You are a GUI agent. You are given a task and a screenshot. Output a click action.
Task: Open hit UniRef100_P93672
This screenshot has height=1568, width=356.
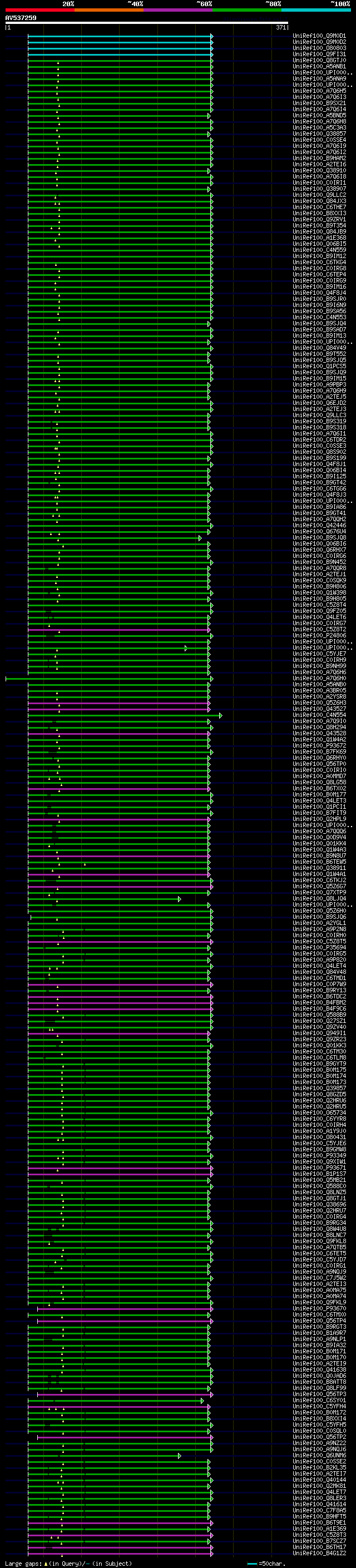(x=319, y=745)
